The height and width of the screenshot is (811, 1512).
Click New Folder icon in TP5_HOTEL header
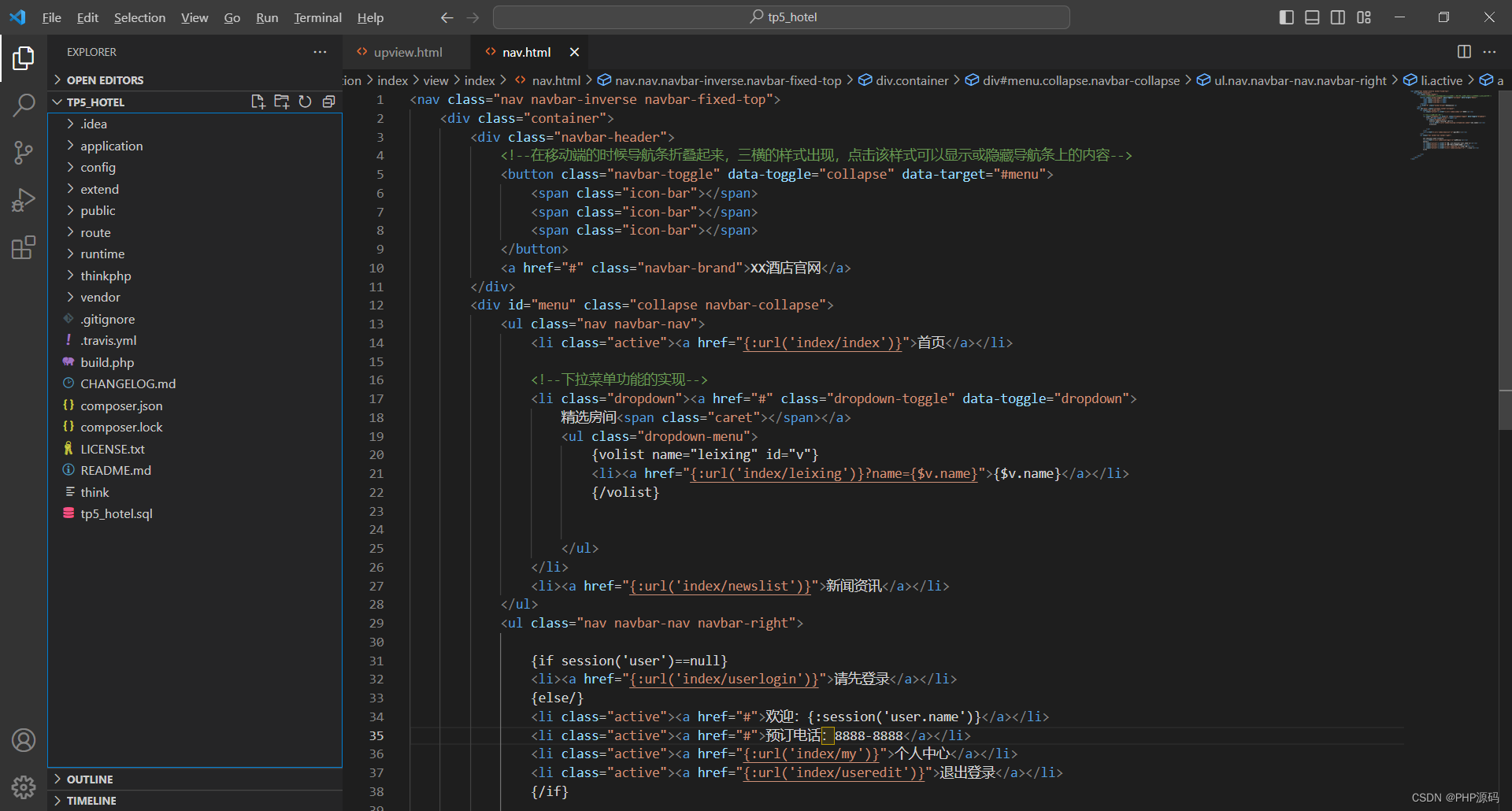pos(281,102)
